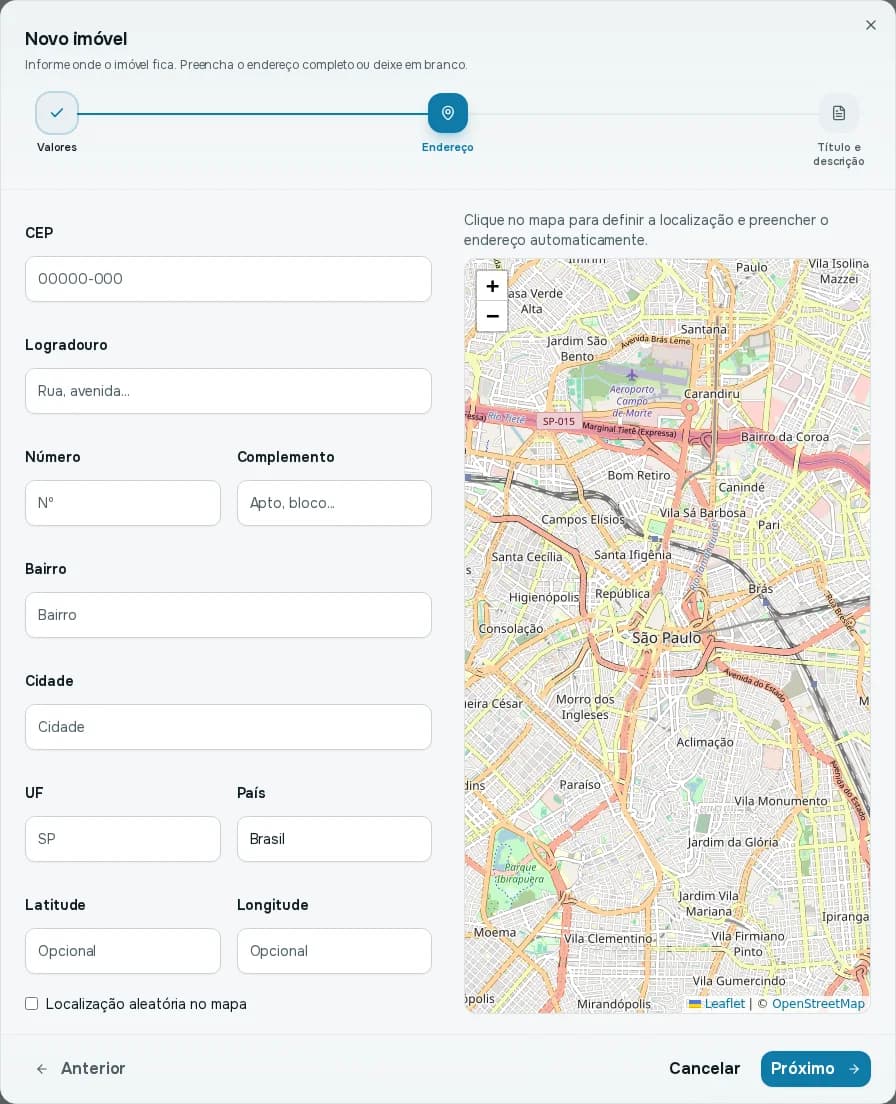Click the Higienópolis map label
This screenshot has height=1104, width=896.
pos(543,597)
